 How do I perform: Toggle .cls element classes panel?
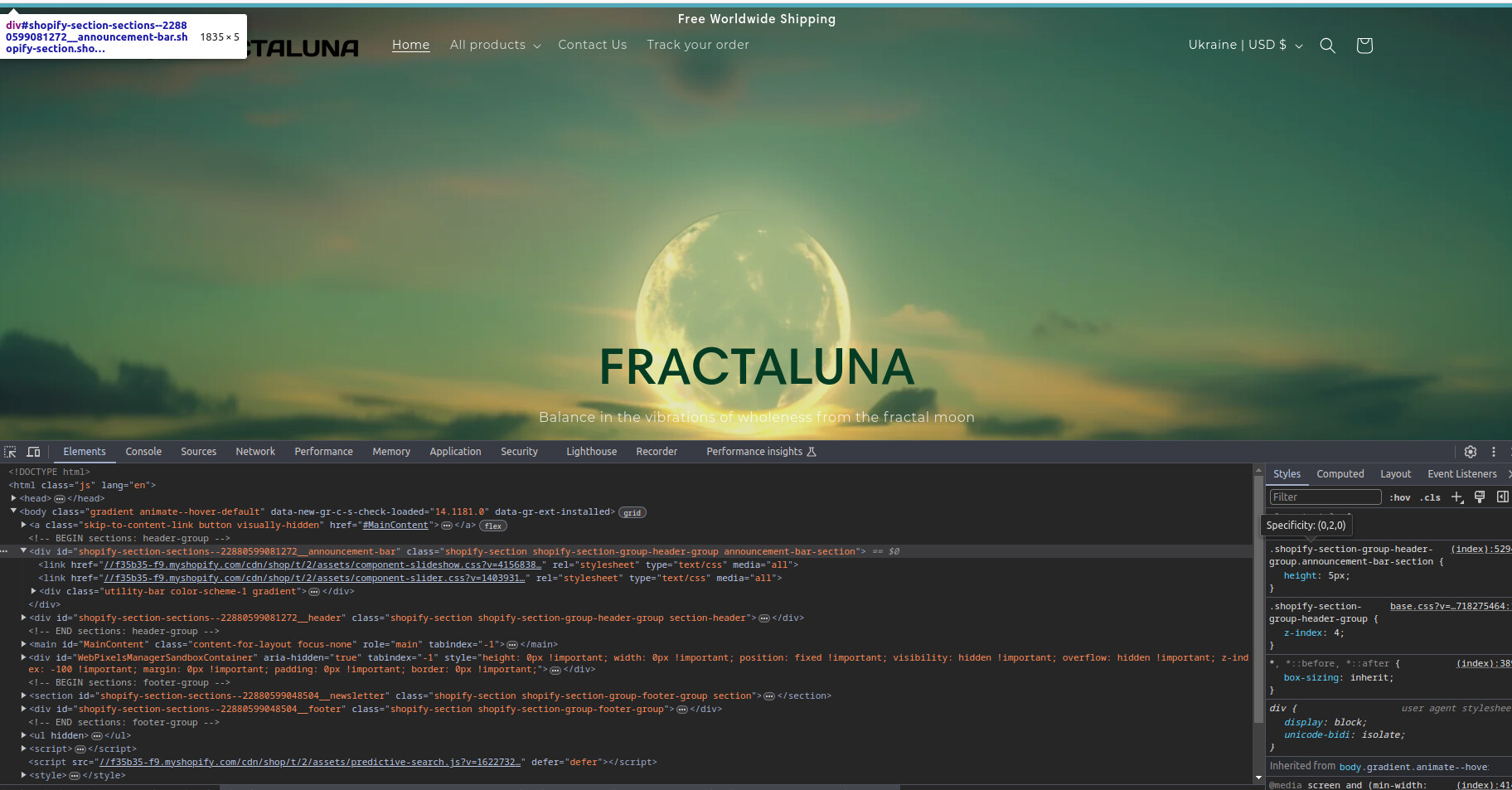(x=1430, y=497)
